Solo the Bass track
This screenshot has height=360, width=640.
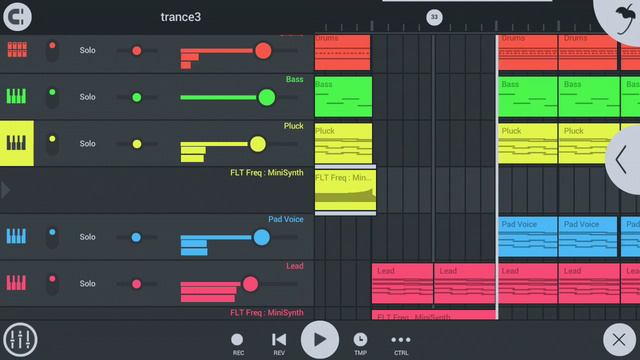point(87,97)
